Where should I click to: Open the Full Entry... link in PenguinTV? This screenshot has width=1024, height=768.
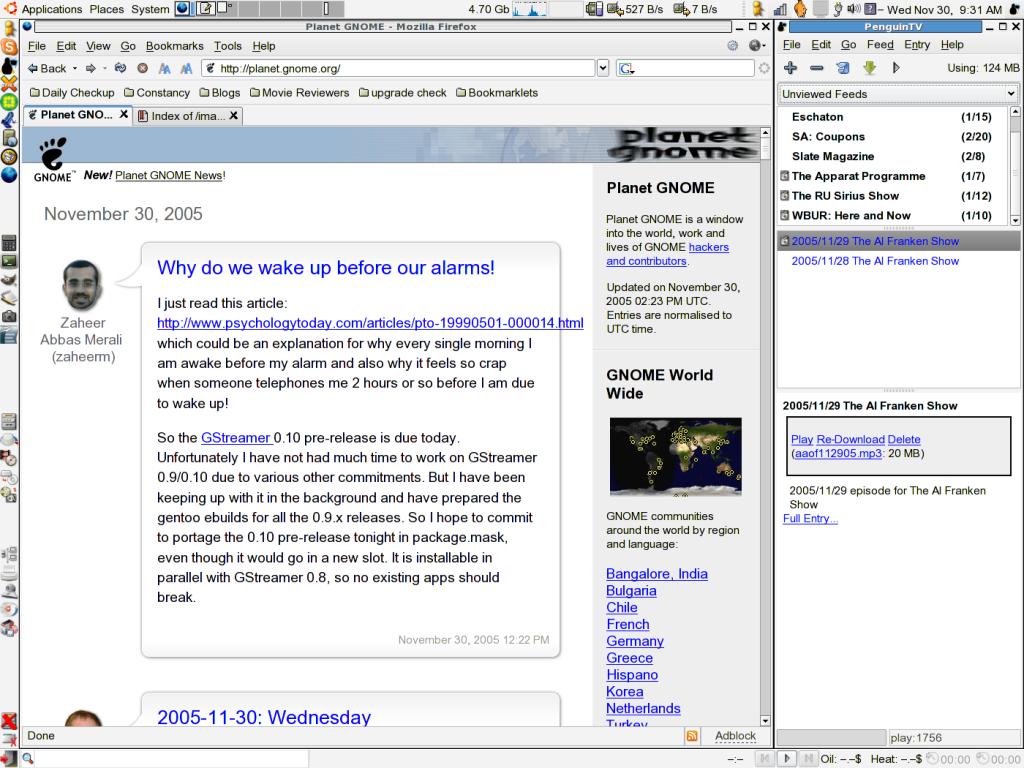pyautogui.click(x=810, y=519)
